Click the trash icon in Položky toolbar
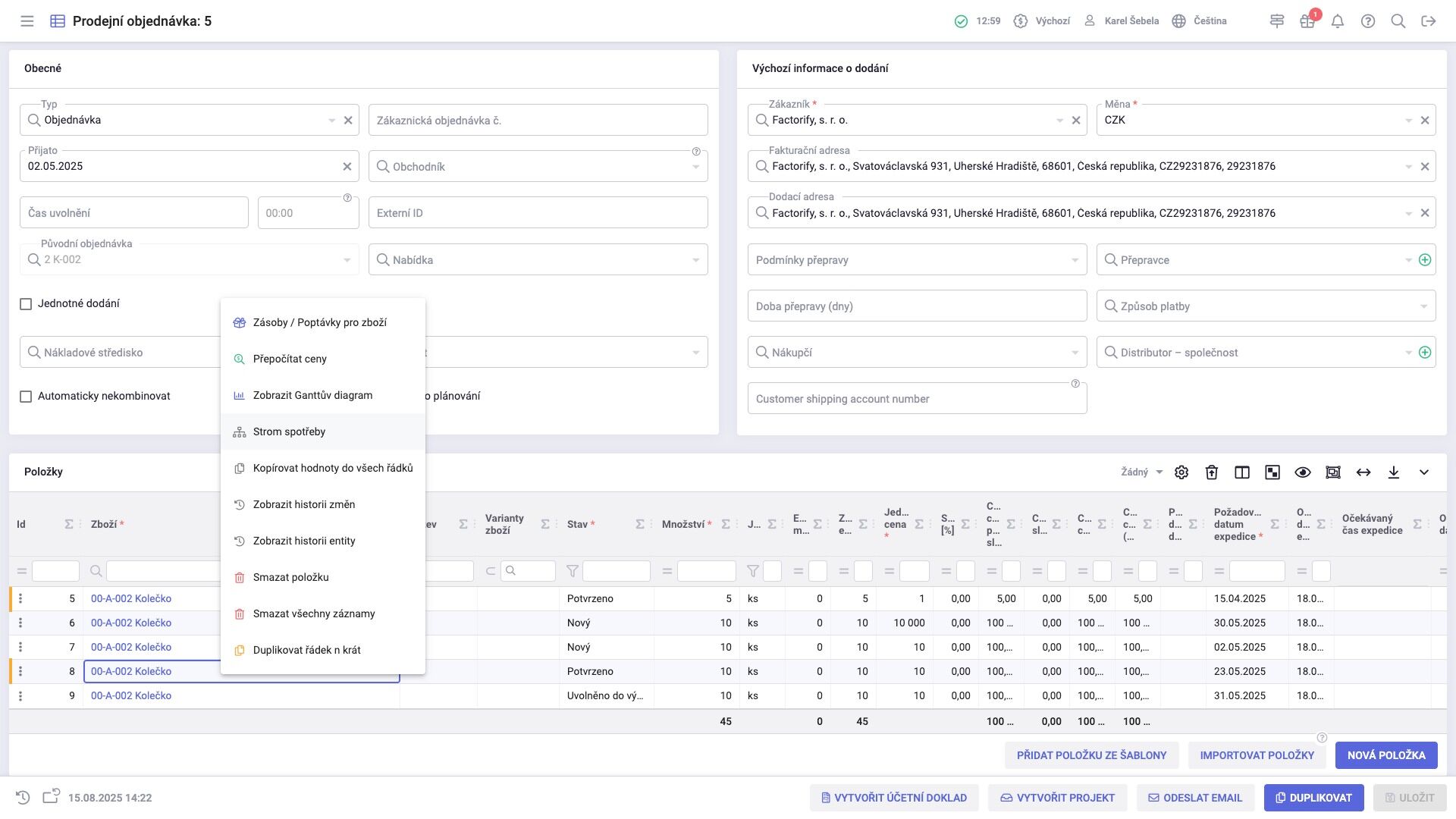Image resolution: width=1456 pixels, height=819 pixels. (x=1212, y=472)
